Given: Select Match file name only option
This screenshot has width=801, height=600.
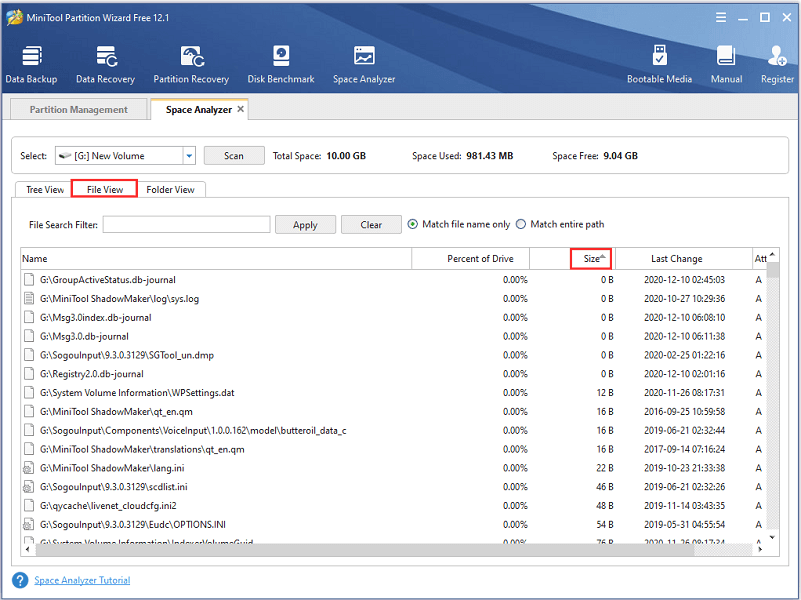Looking at the screenshot, I should [413, 225].
